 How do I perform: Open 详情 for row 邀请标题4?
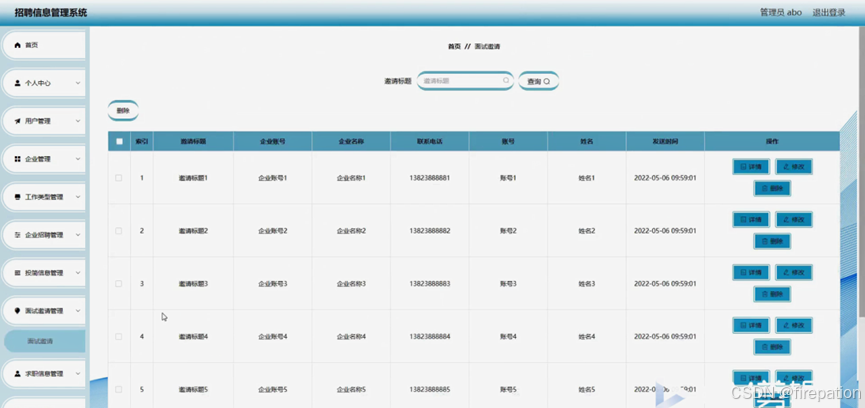[x=751, y=325]
